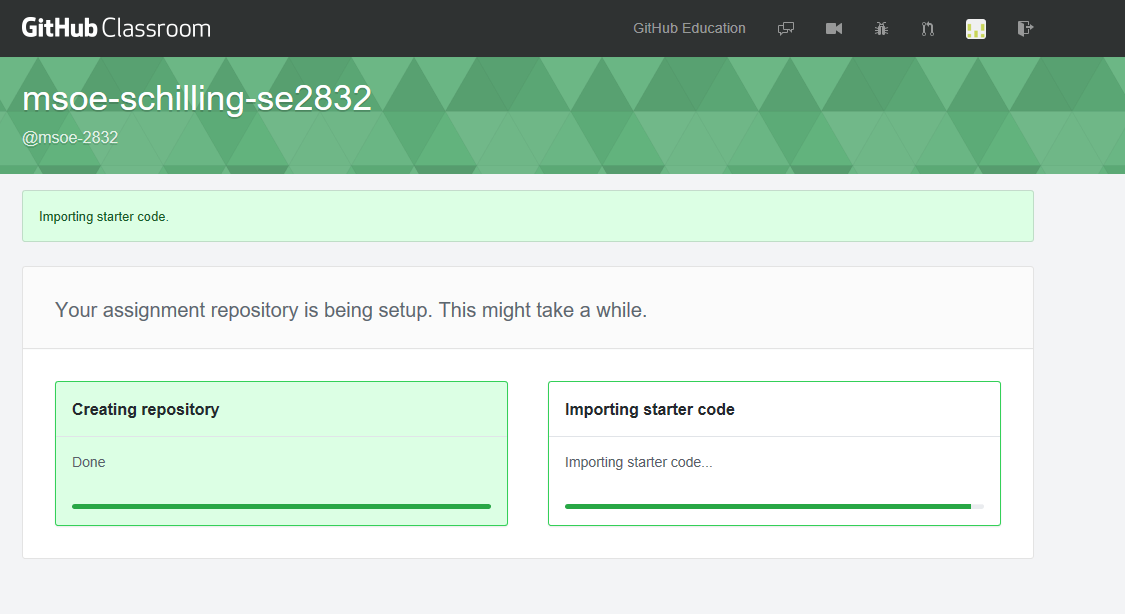The height and width of the screenshot is (614, 1125).
Task: Click the Importing starter code card
Action: tap(773, 453)
